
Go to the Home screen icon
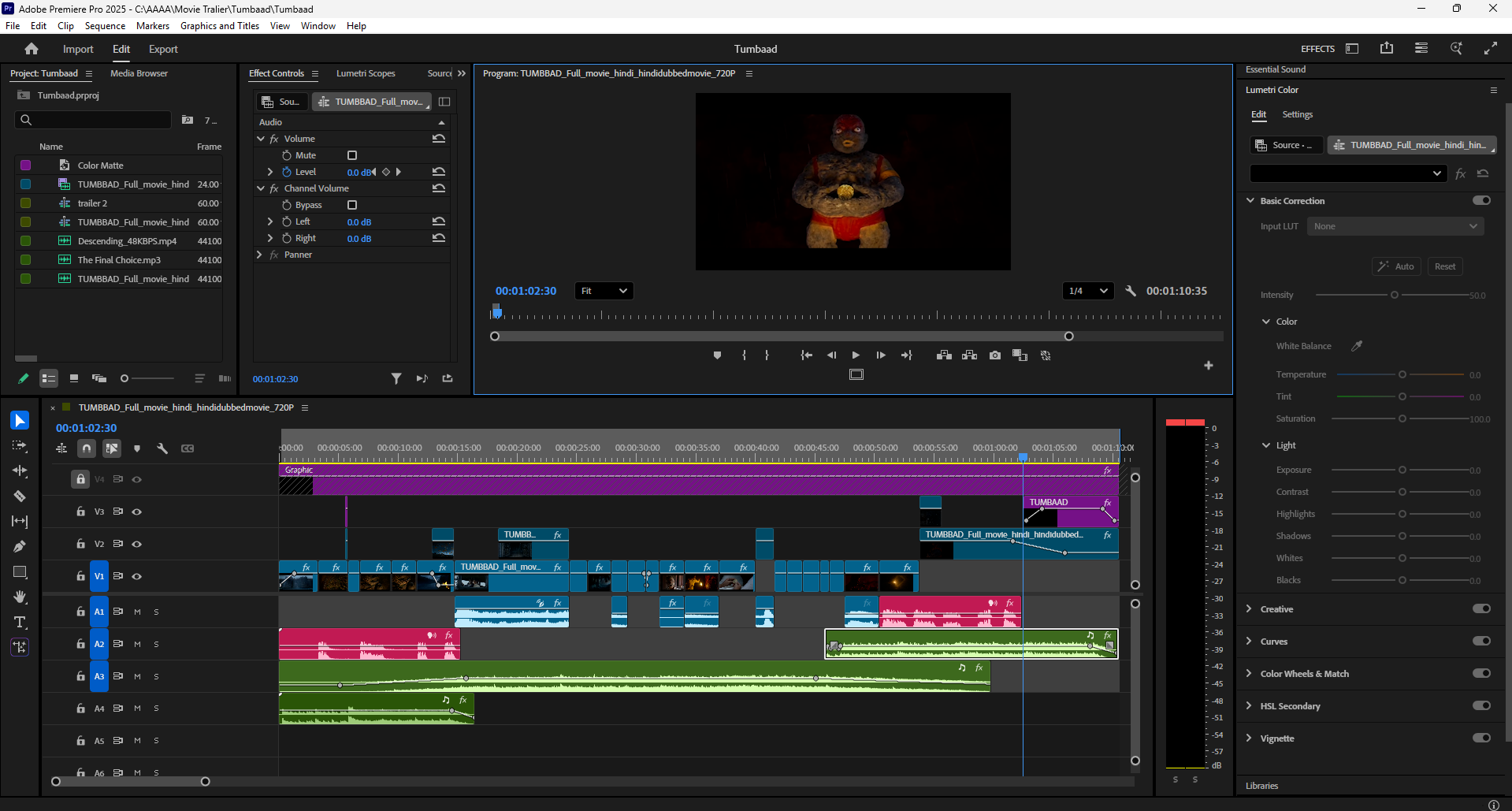[32, 49]
